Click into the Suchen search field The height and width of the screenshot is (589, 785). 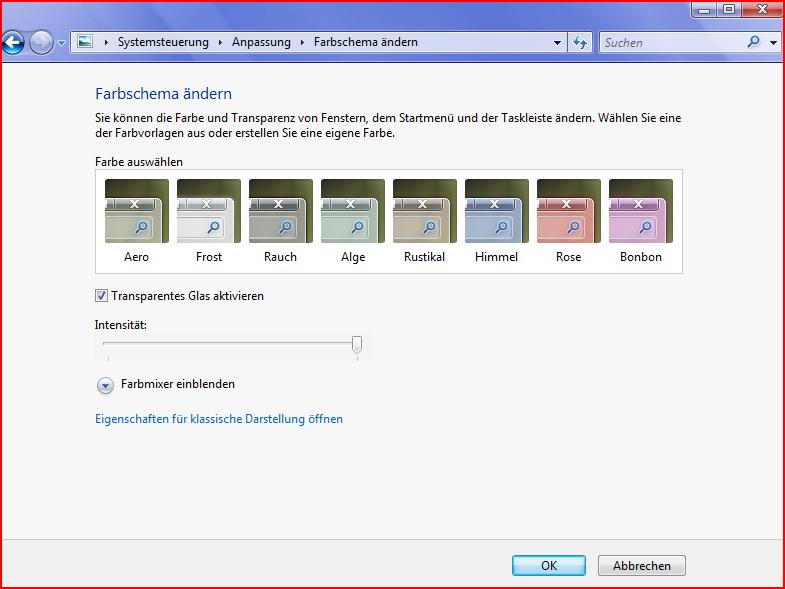coord(671,43)
